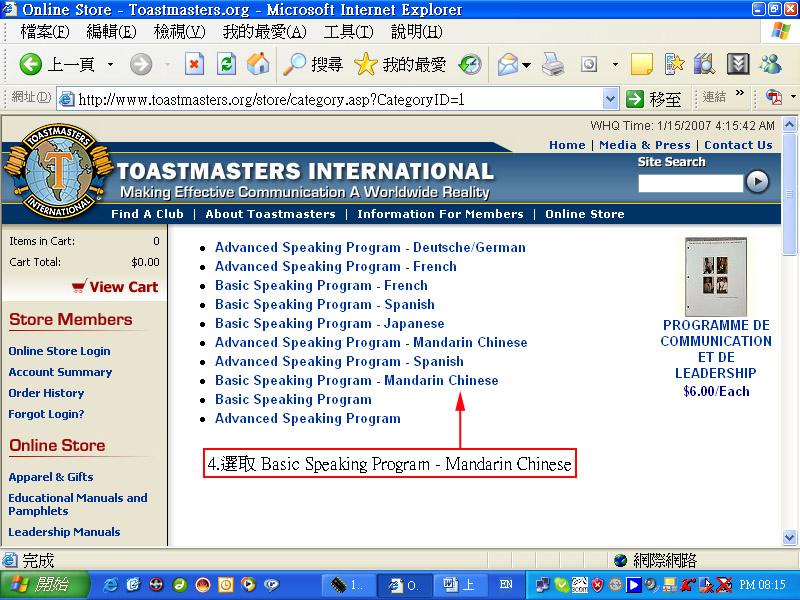Refresh the page with the toolbar Refresh icon
Viewport: 800px width, 600px height.
click(226, 65)
